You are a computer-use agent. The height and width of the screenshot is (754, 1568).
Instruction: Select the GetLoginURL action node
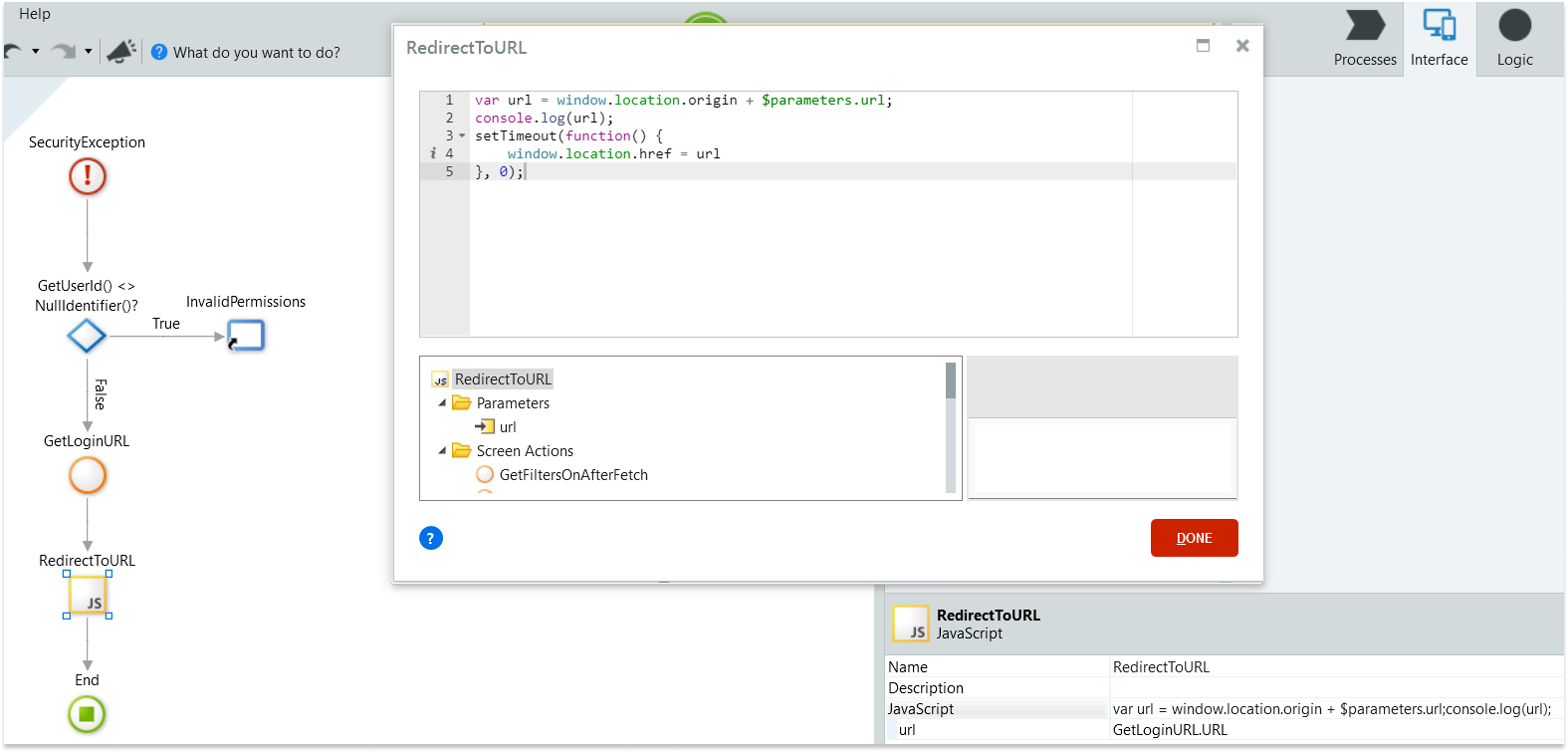click(88, 475)
